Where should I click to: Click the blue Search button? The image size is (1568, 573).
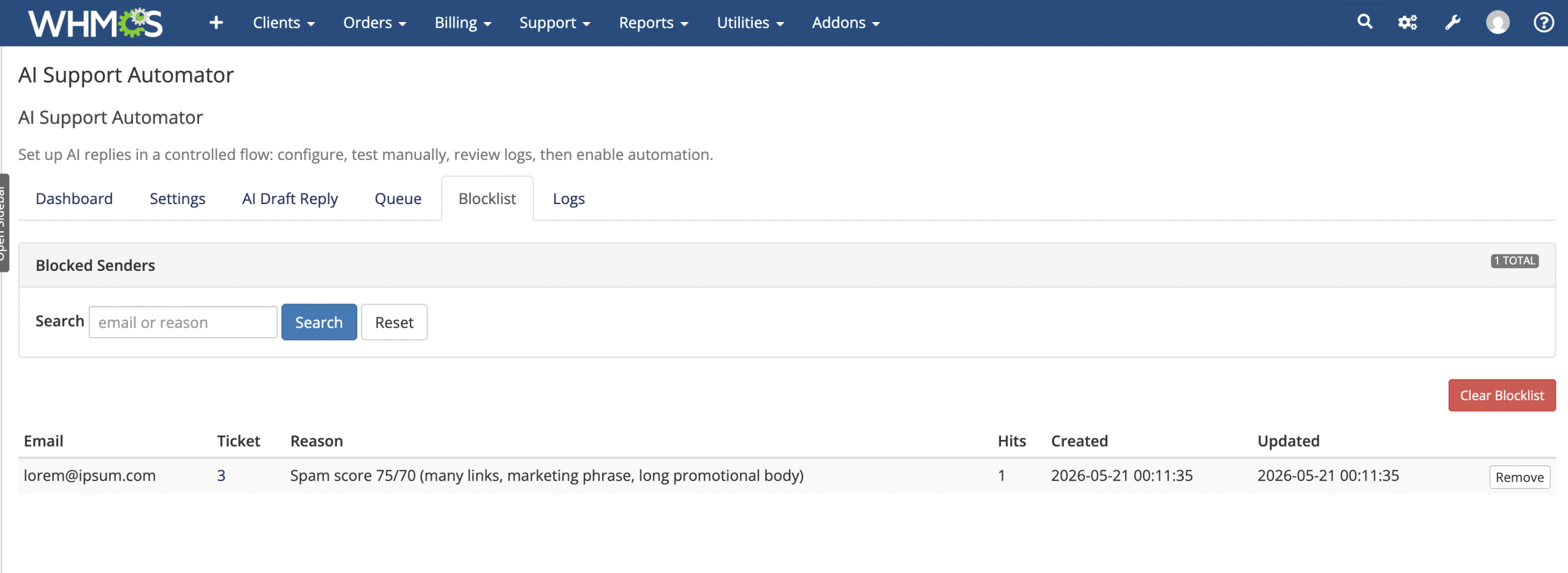coord(319,322)
